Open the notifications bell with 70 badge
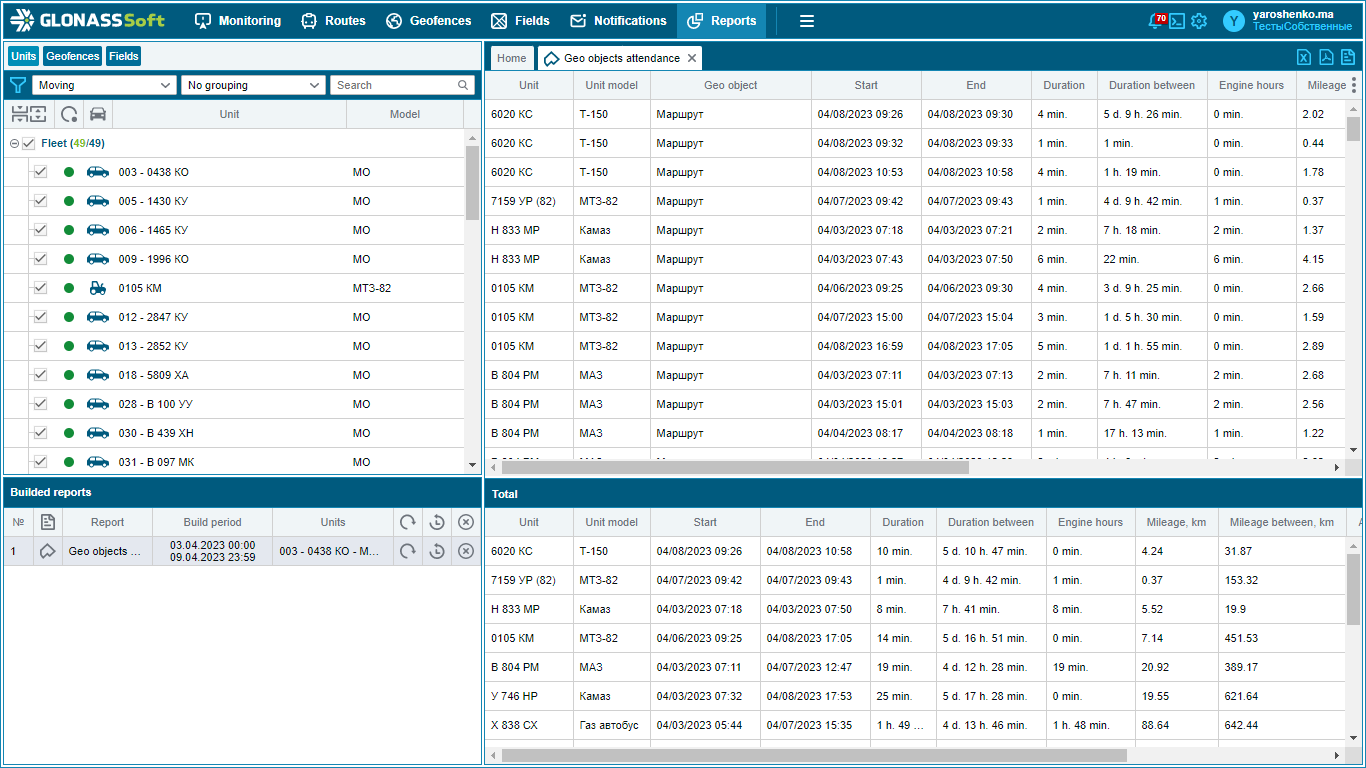Screen dimensions: 1366x768 pos(1156,21)
